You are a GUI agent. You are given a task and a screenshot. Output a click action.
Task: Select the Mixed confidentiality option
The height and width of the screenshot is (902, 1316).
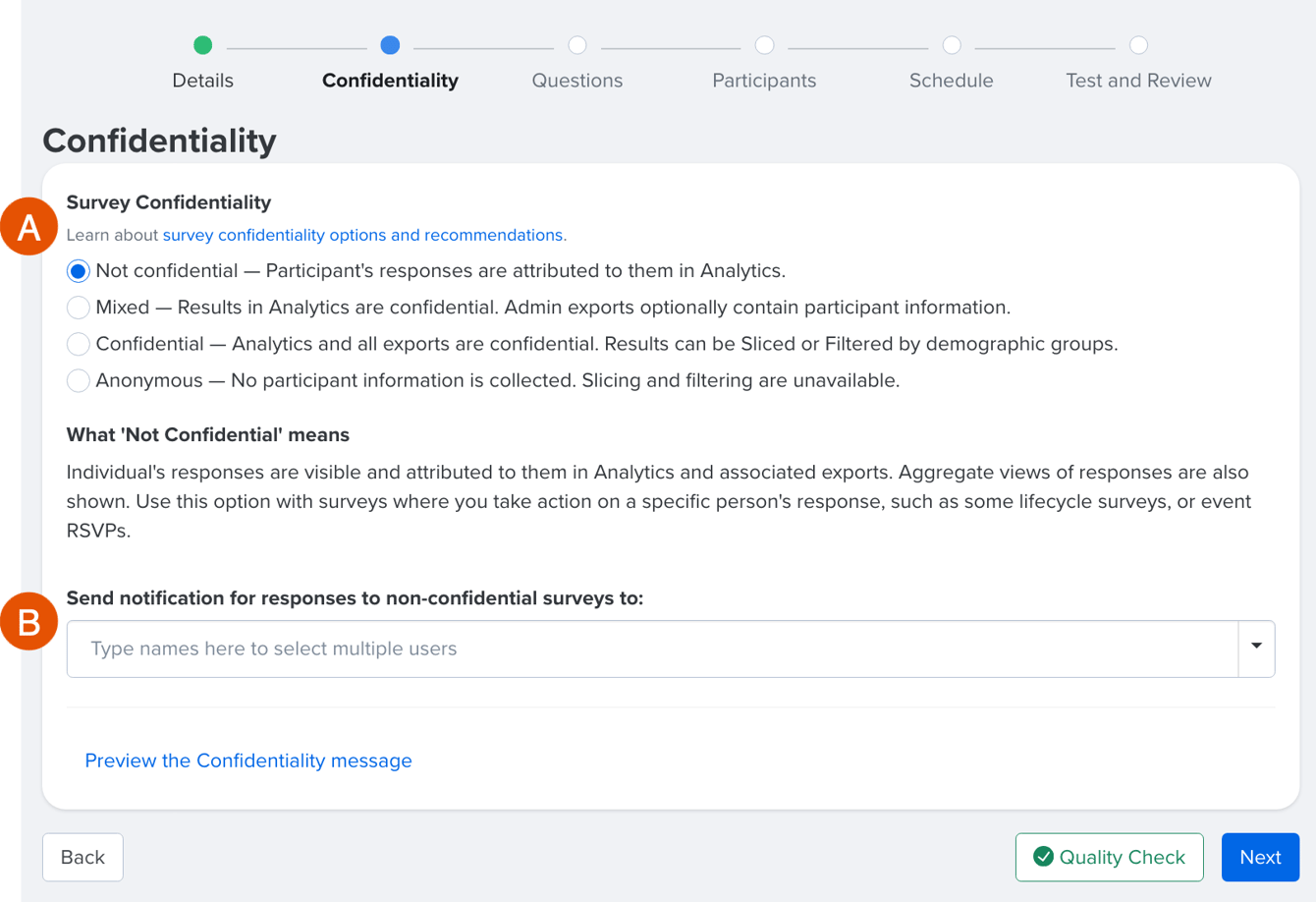coord(78,307)
